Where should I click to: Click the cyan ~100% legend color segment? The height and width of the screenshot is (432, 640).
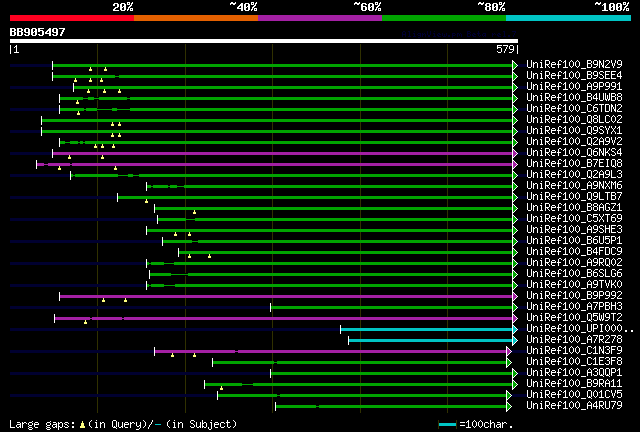569,18
